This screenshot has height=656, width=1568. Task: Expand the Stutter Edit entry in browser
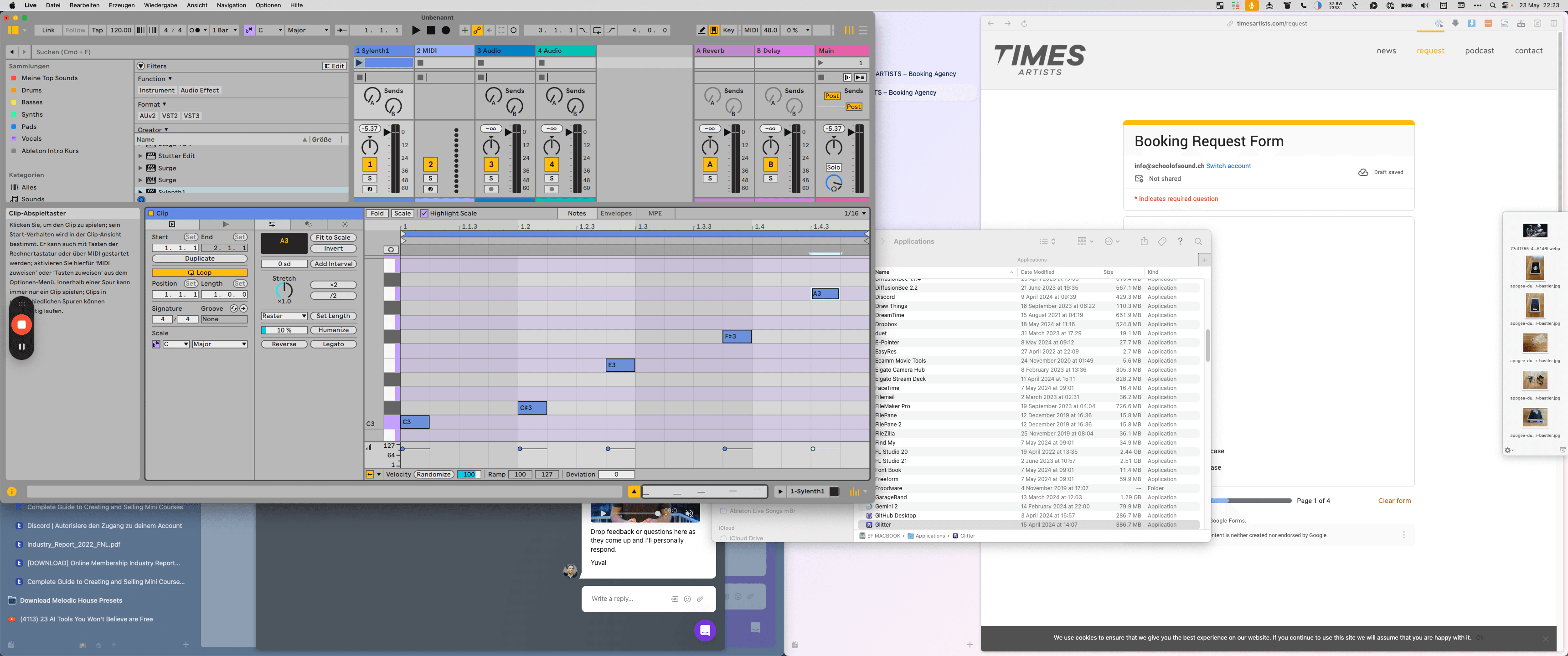[x=140, y=156]
